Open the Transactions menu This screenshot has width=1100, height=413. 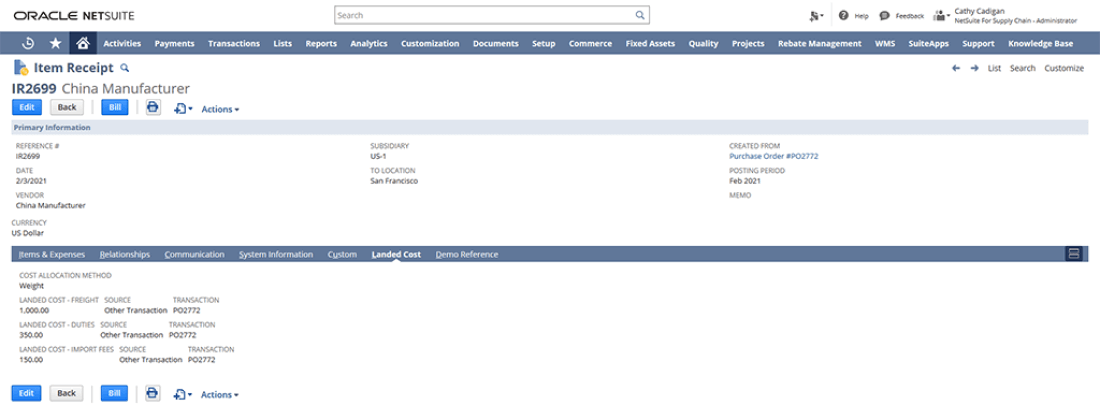click(x=234, y=43)
